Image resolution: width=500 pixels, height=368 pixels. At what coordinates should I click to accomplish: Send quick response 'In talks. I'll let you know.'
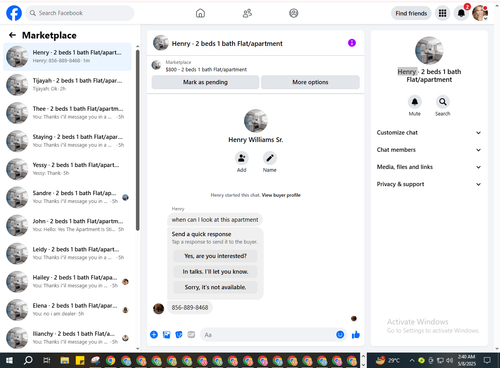(215, 272)
